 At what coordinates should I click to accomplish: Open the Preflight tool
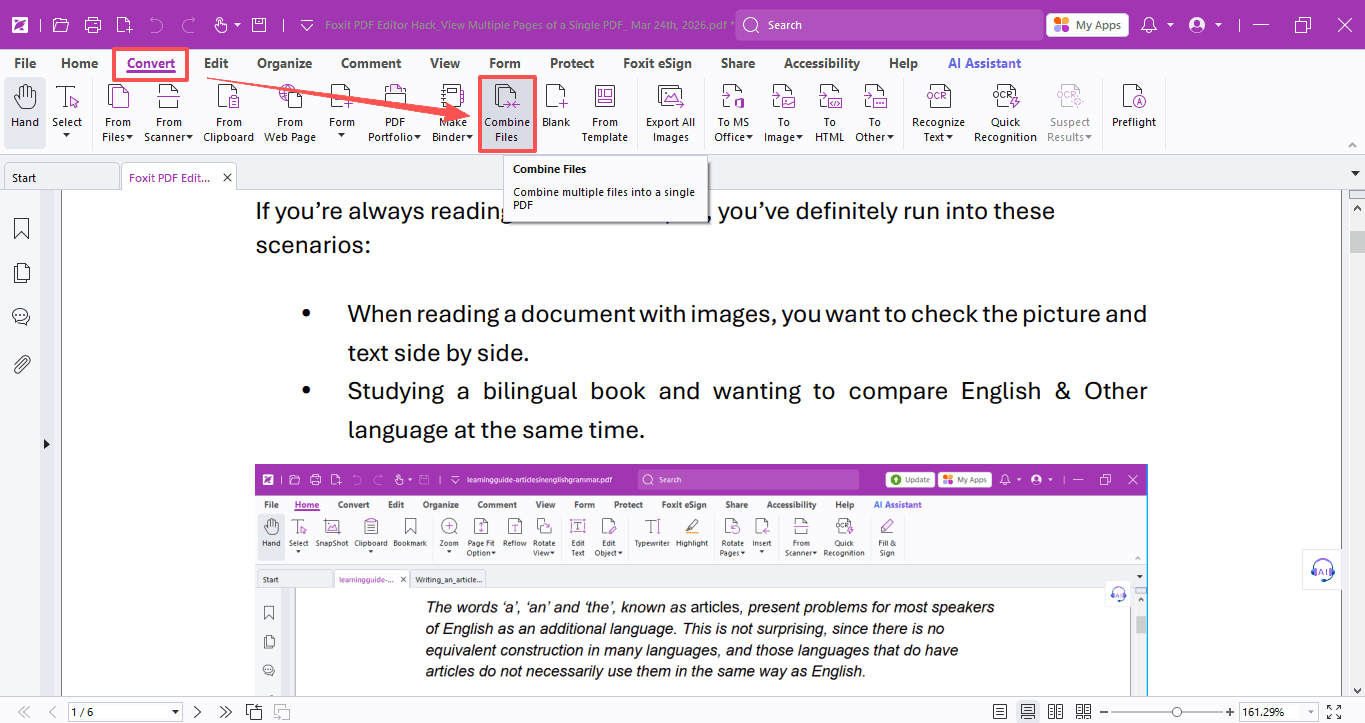point(1134,106)
